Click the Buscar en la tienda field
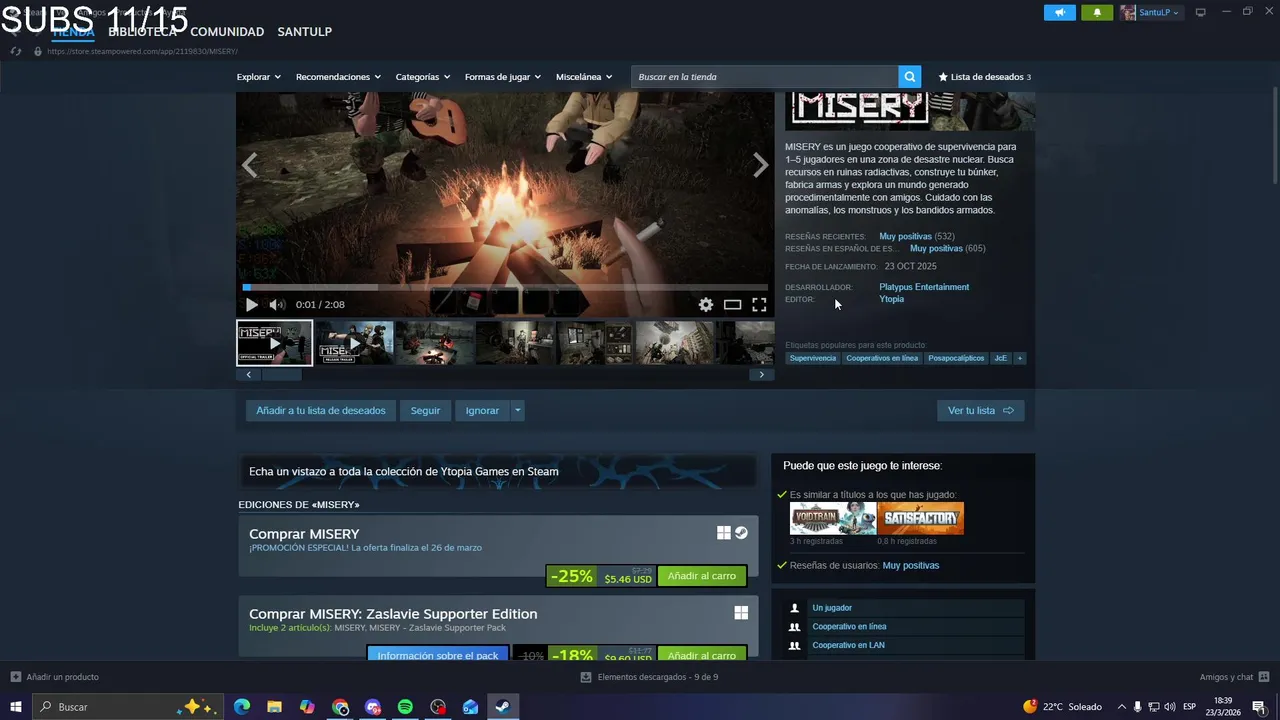 click(765, 77)
